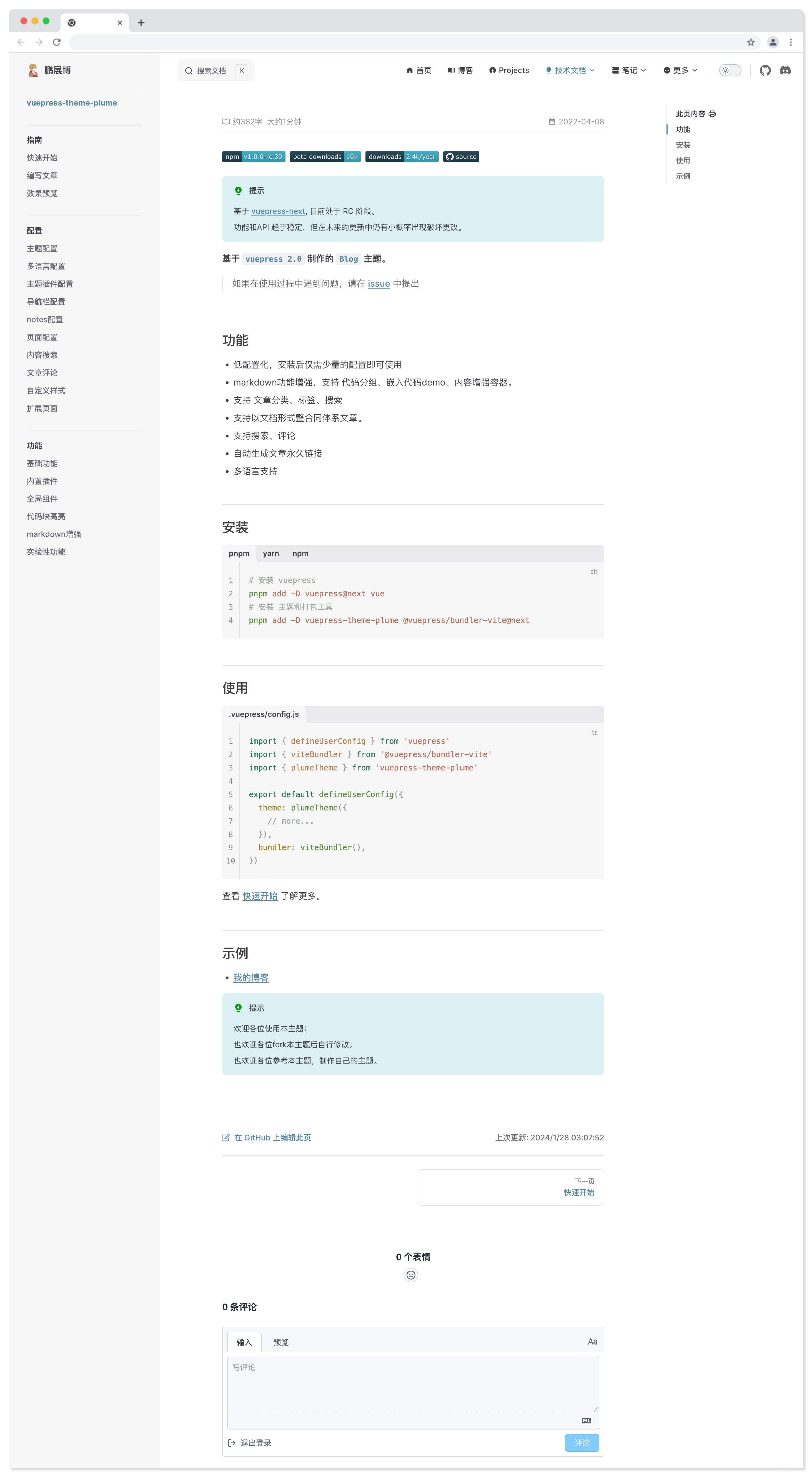Click the 写评论 comment text area
This screenshot has width=812, height=1477.
(412, 1384)
